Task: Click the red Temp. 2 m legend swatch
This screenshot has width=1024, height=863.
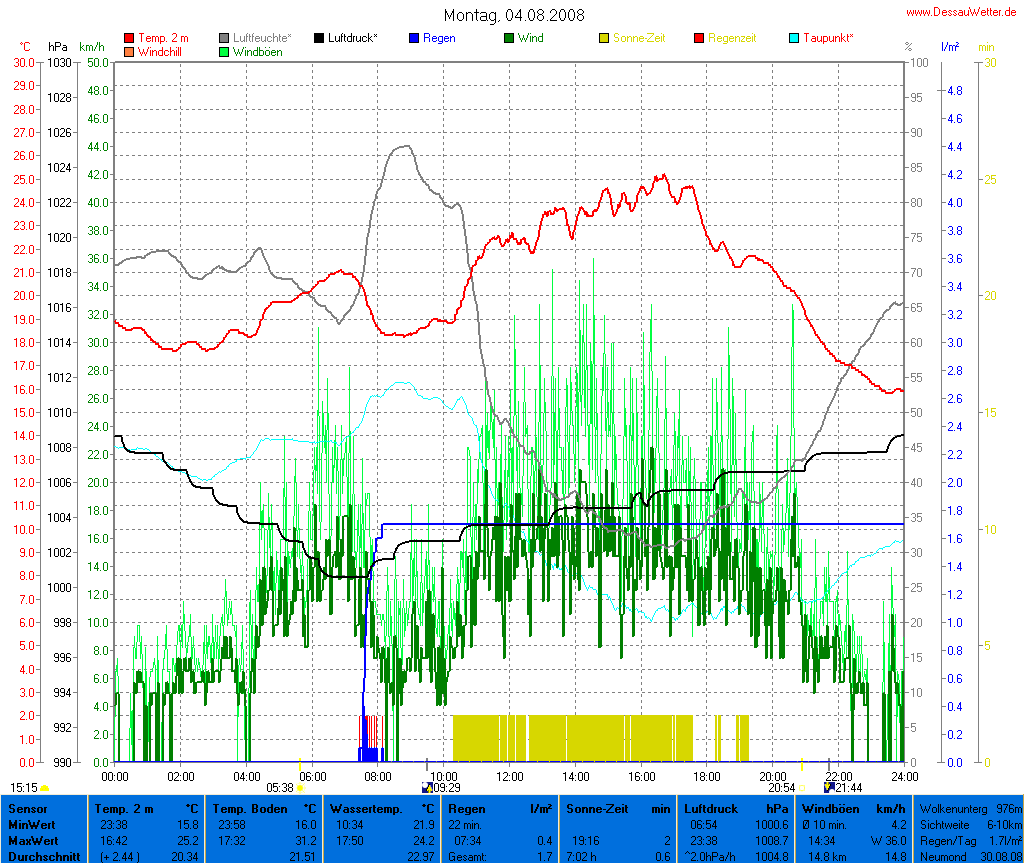Action: (129, 38)
